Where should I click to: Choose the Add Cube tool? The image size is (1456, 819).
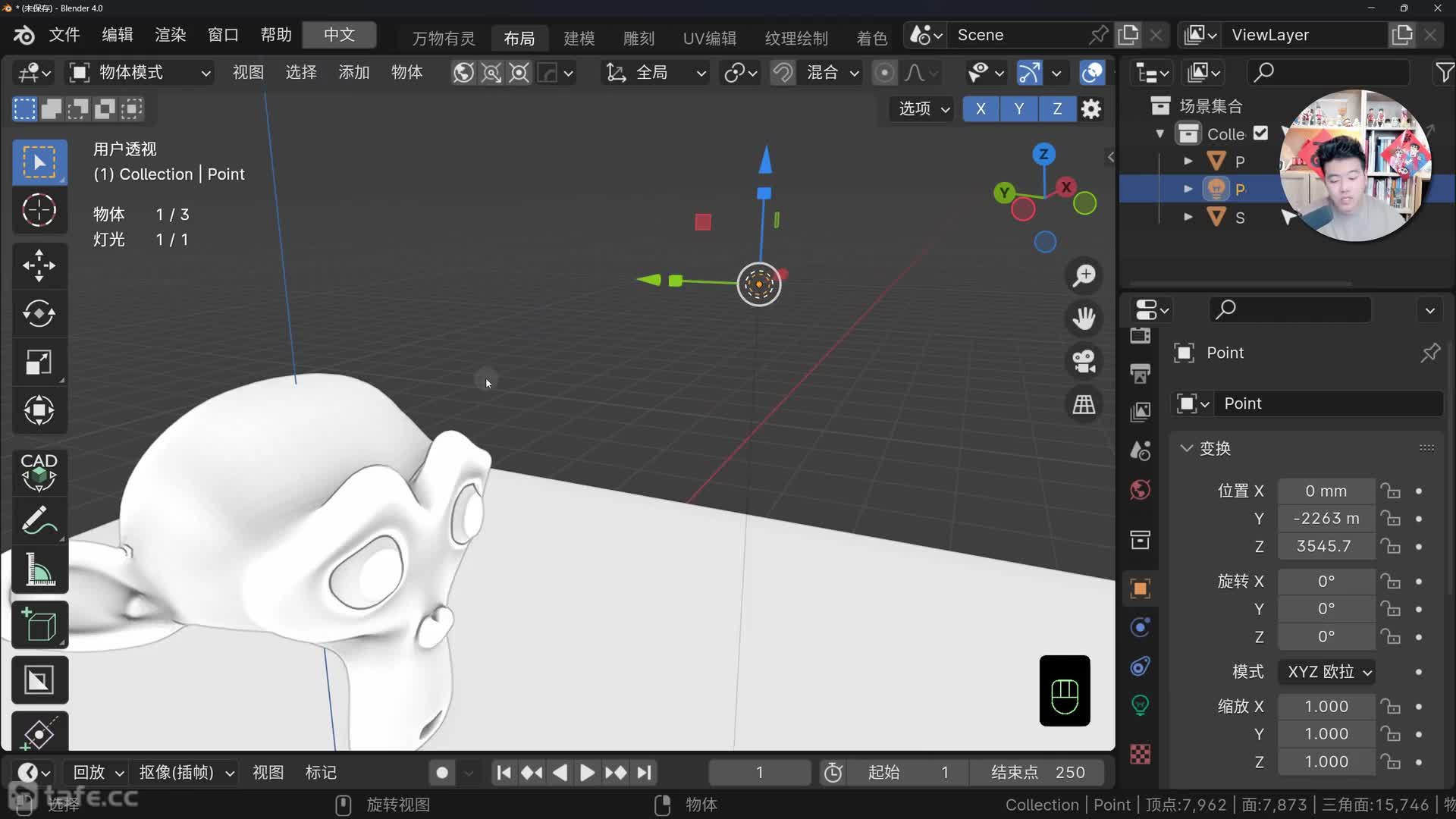coord(39,626)
